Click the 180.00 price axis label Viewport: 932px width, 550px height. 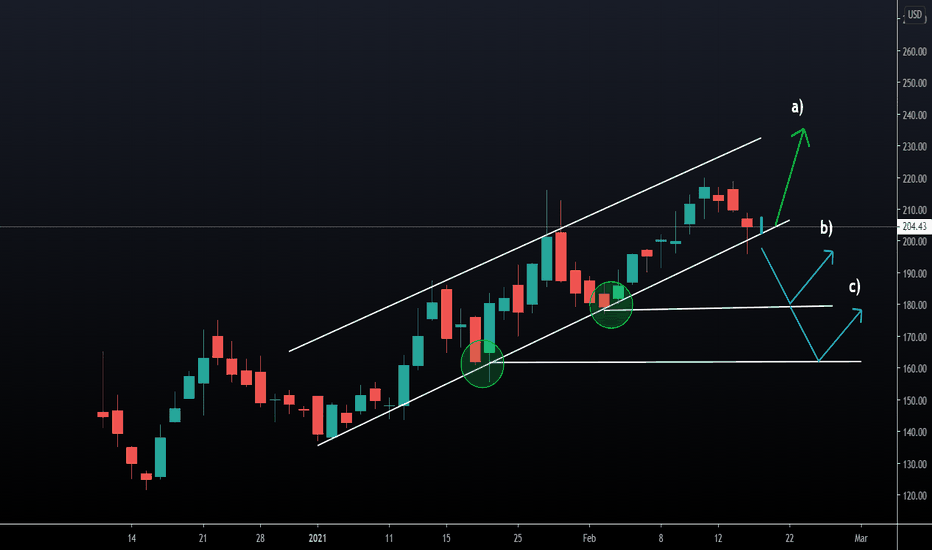[x=915, y=305]
